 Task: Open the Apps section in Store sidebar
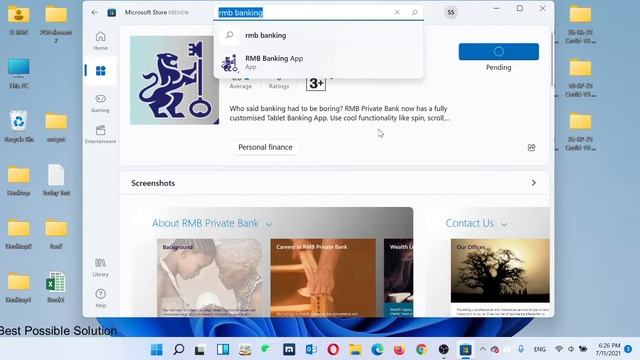coord(100,71)
